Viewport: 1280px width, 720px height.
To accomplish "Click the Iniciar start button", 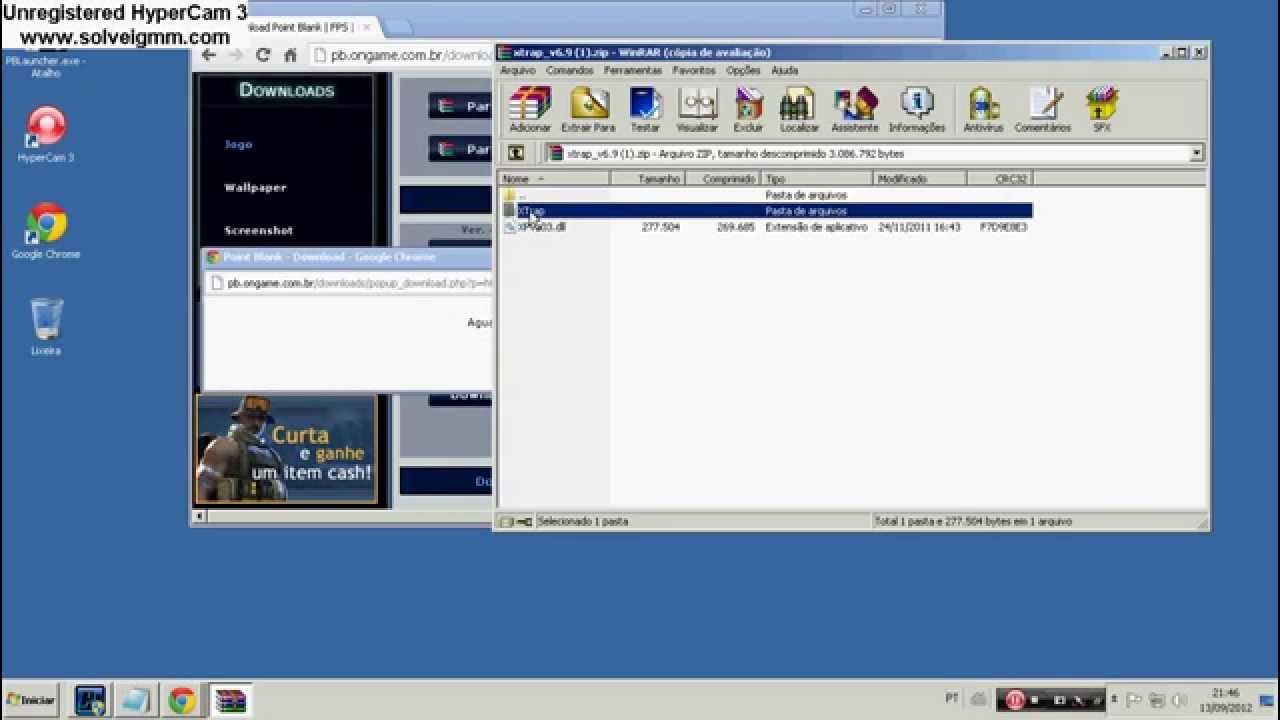I will point(30,700).
